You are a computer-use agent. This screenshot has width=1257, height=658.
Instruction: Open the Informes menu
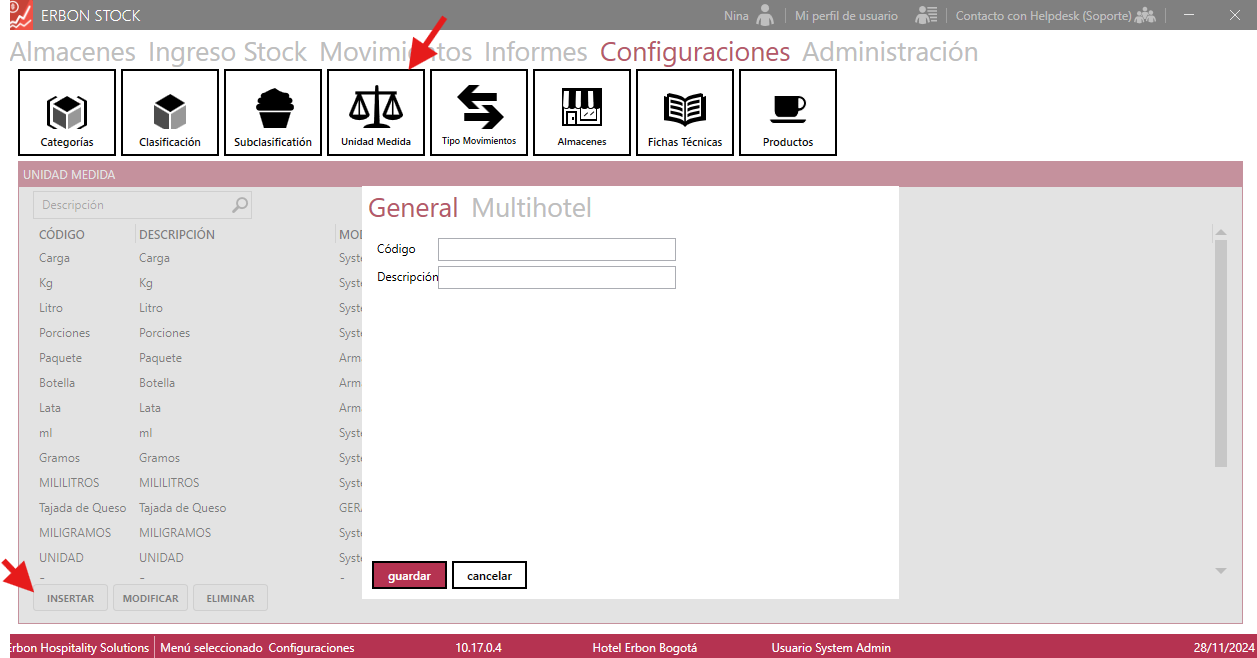coord(536,52)
